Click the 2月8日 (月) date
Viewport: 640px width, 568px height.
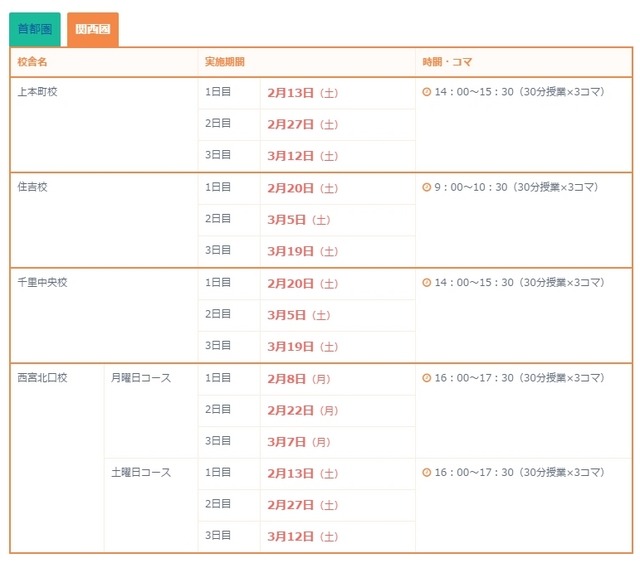(x=299, y=379)
